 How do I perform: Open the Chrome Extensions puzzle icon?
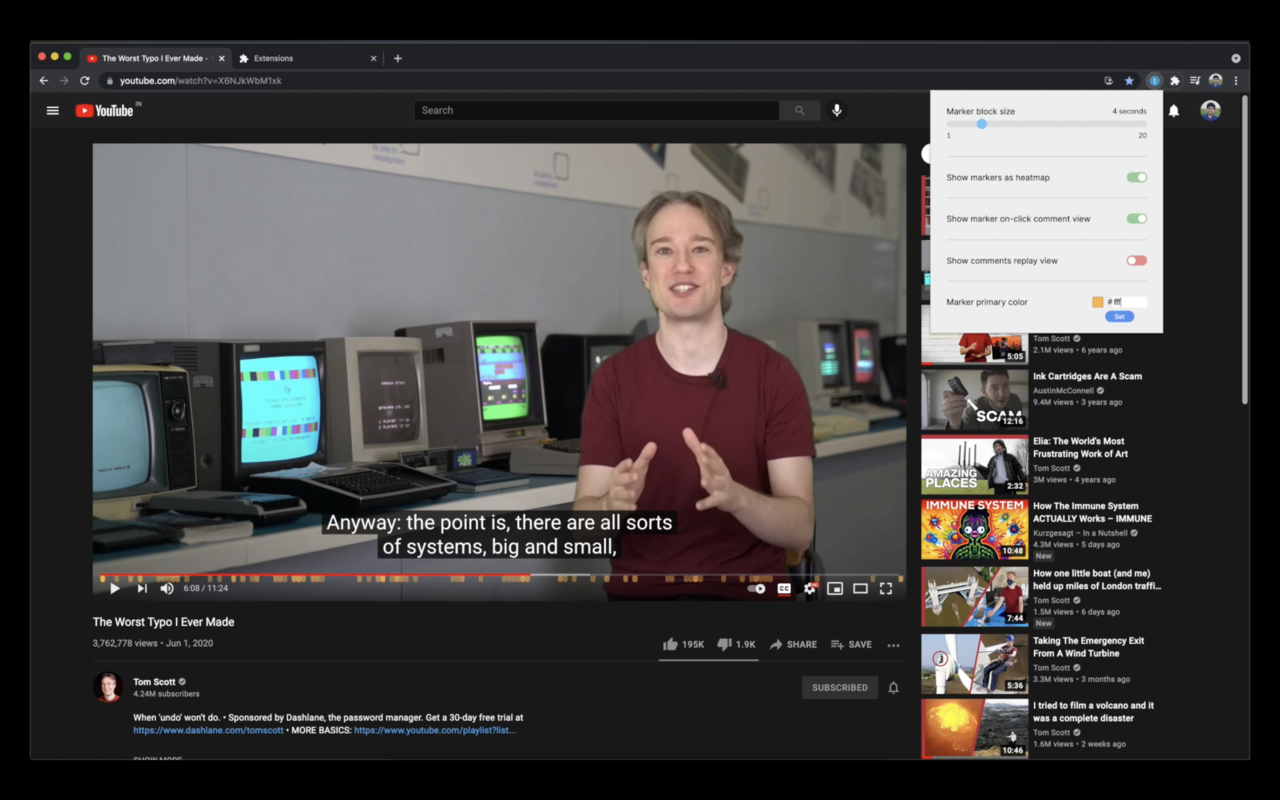pos(1175,81)
